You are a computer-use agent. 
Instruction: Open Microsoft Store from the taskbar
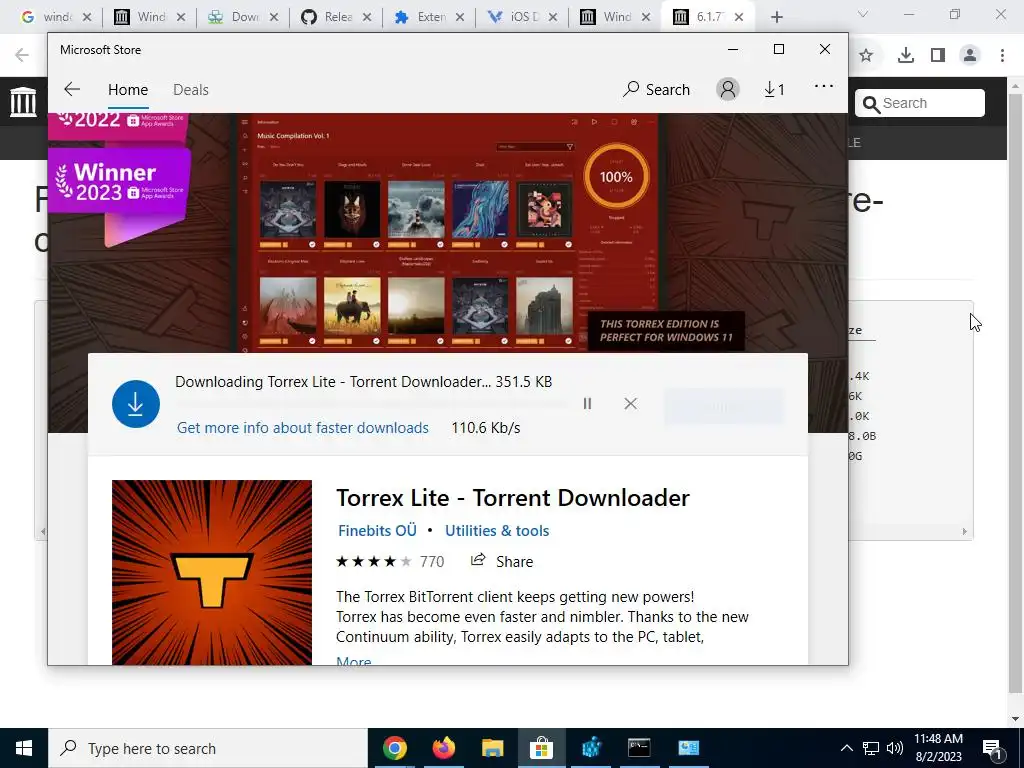coord(541,748)
